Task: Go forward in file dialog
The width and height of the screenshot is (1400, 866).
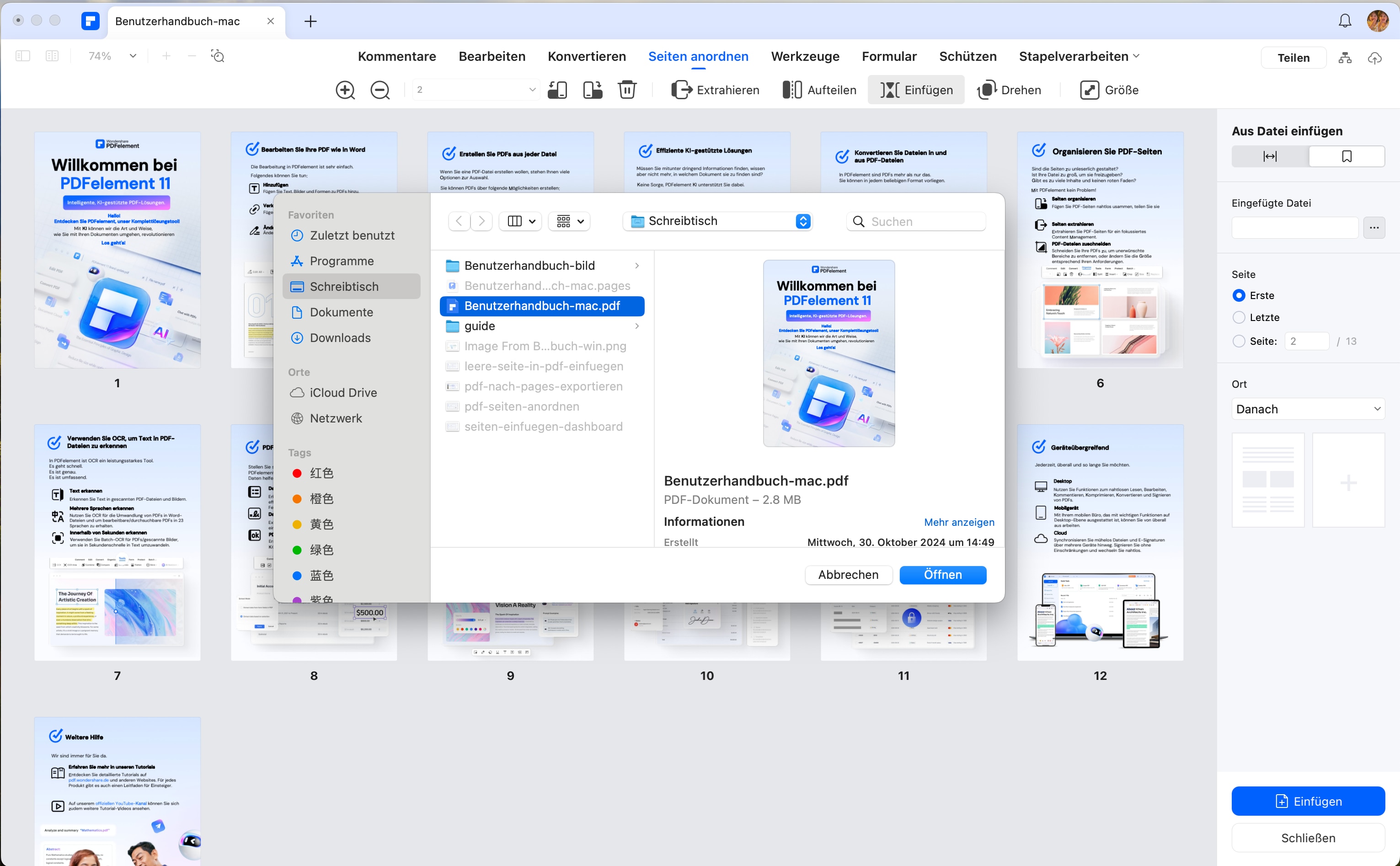Action: click(x=481, y=221)
